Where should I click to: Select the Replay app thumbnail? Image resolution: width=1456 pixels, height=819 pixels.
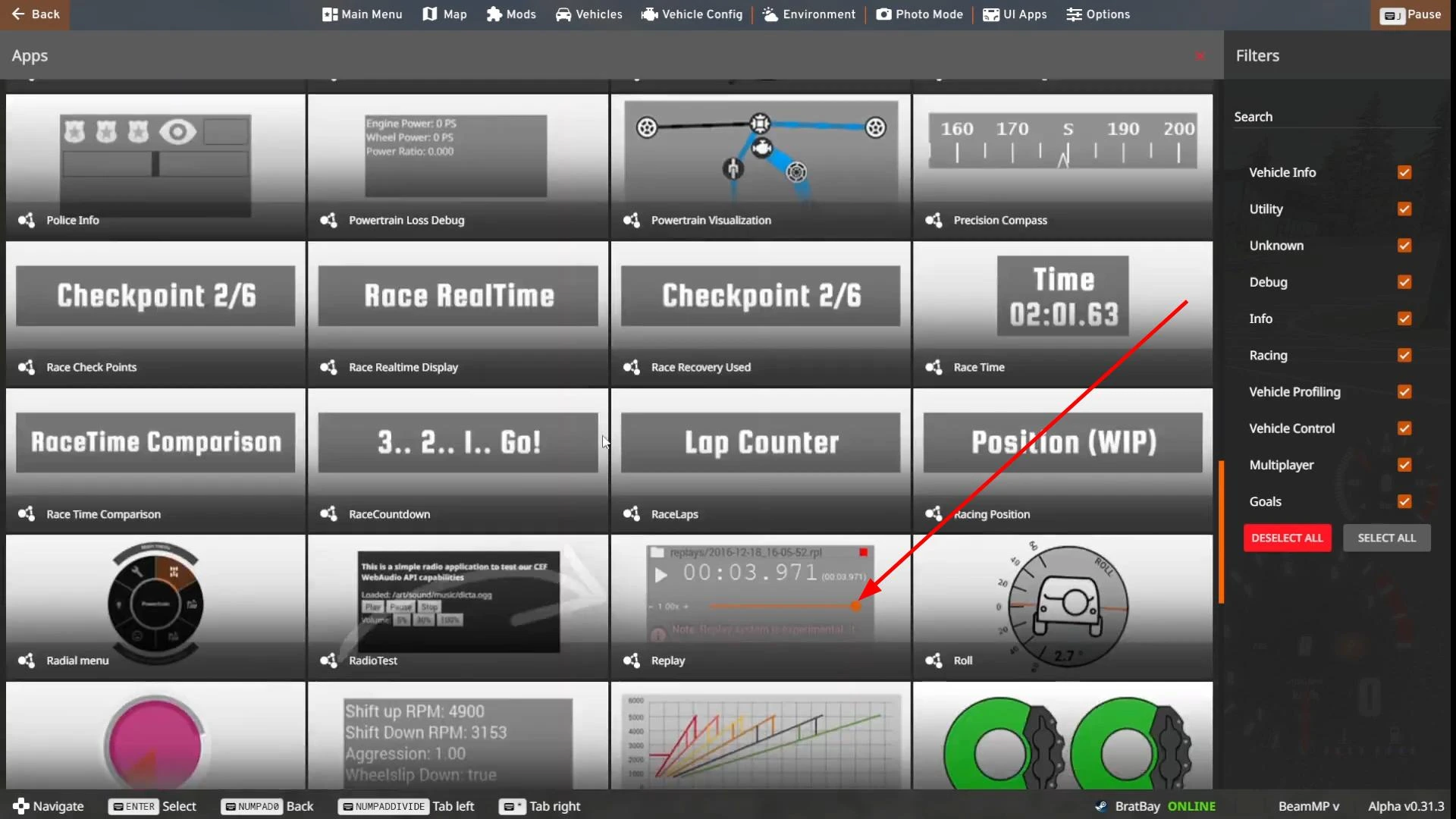point(761,606)
